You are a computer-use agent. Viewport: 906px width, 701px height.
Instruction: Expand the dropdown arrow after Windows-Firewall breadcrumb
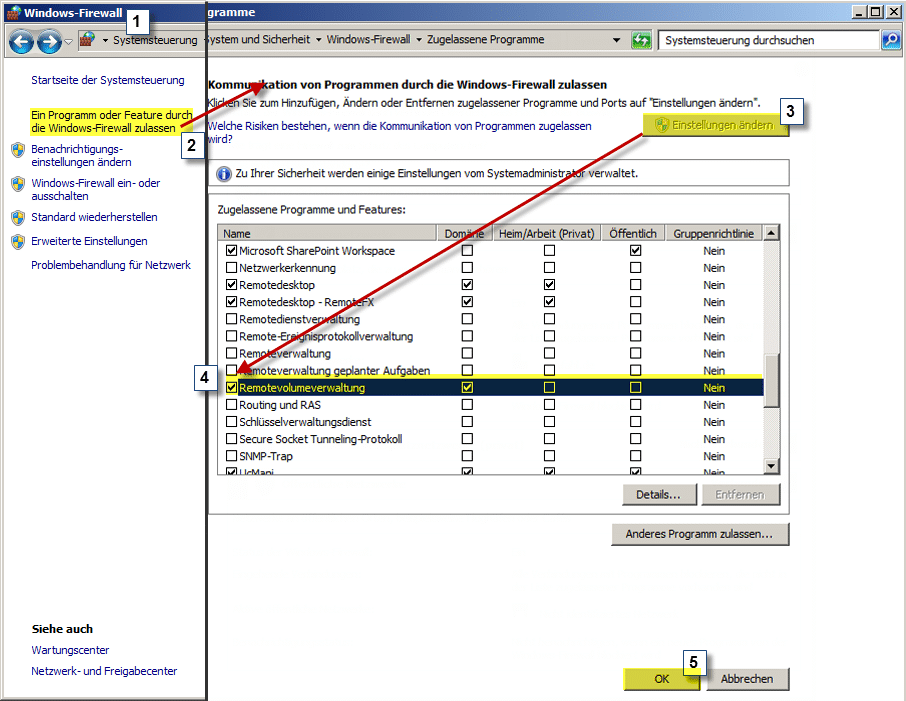point(419,40)
